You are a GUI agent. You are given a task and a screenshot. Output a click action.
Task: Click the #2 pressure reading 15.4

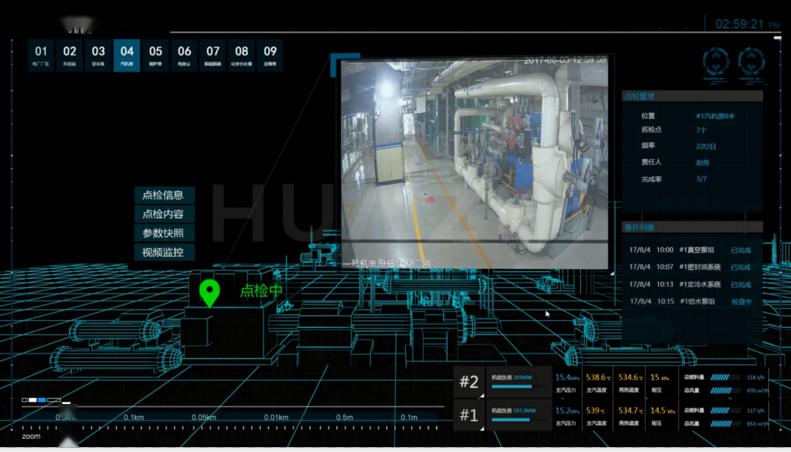(x=567, y=377)
